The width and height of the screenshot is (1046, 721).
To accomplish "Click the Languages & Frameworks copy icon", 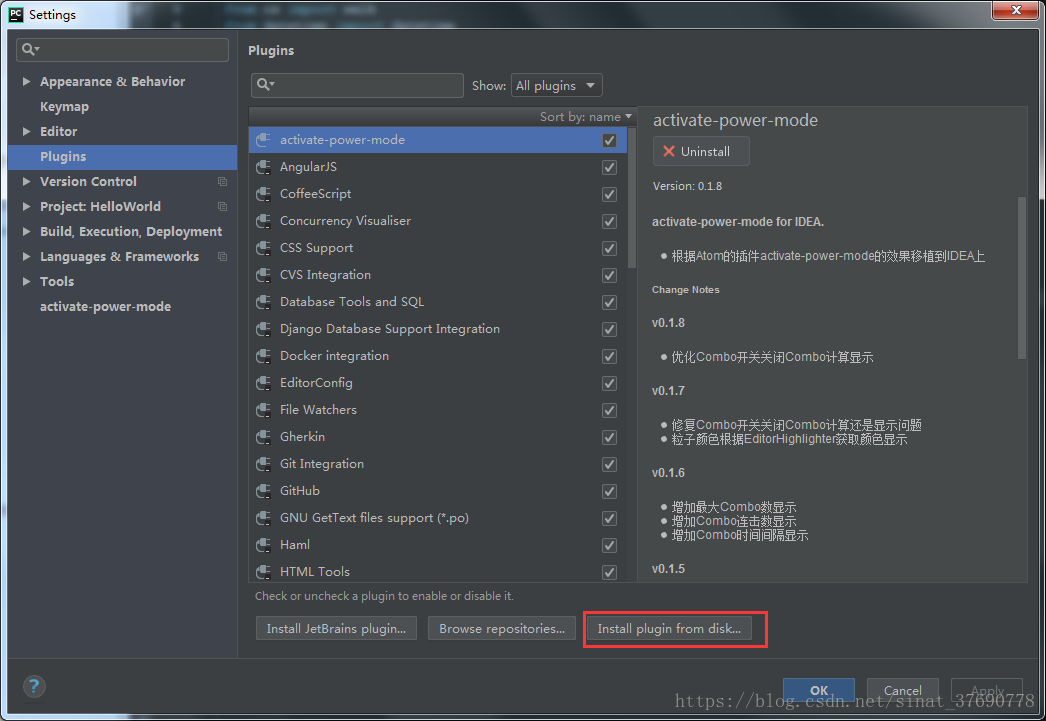I will pyautogui.click(x=222, y=257).
